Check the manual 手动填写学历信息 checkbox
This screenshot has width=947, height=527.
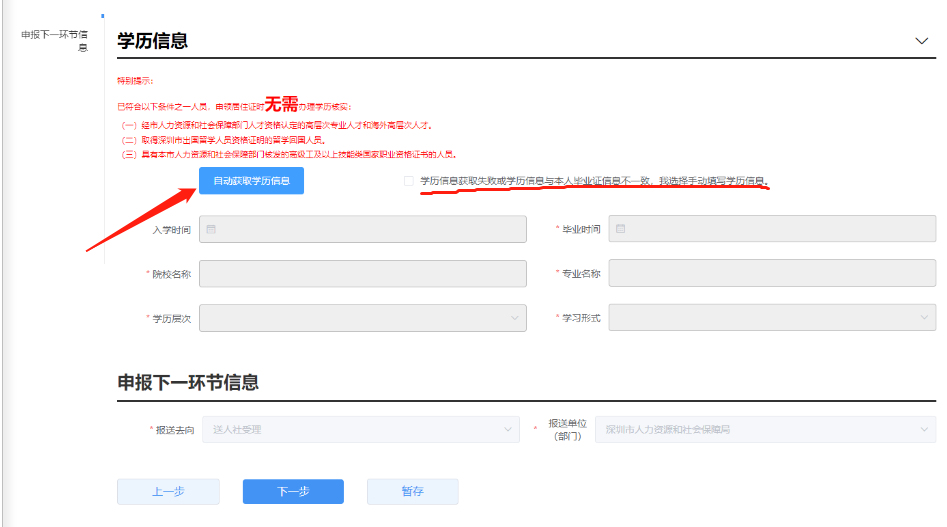409,180
